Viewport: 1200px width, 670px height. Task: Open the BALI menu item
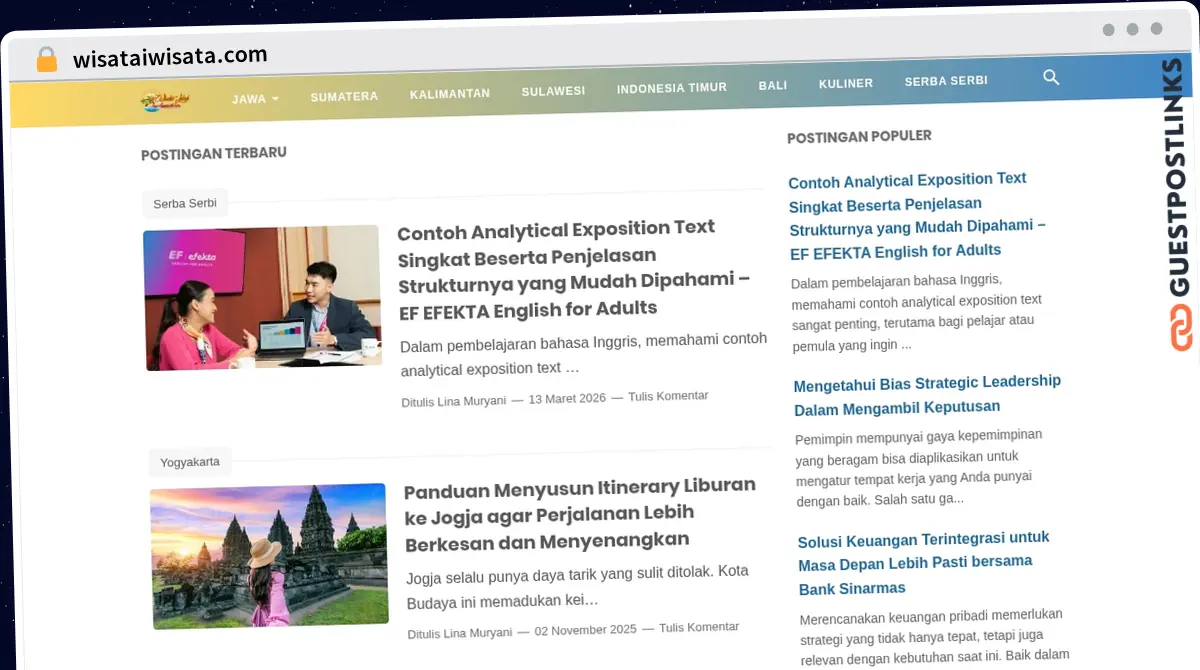click(x=773, y=86)
